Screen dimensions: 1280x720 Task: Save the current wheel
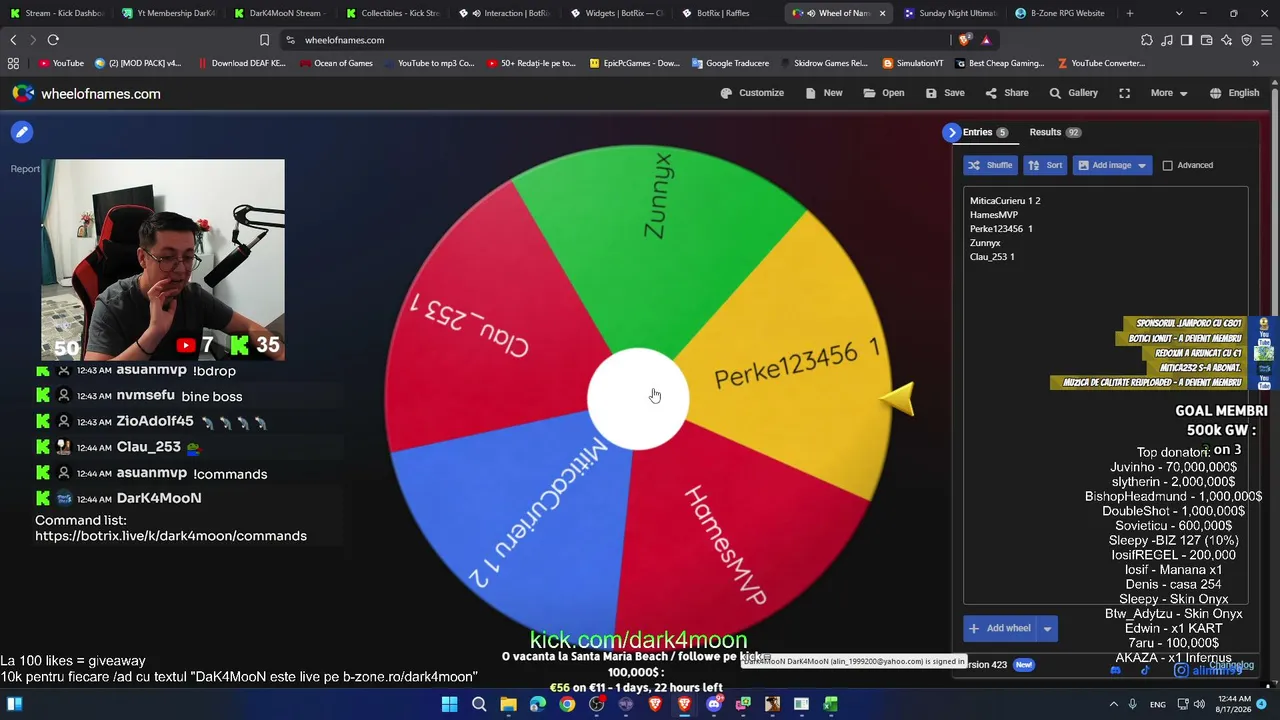pyautogui.click(x=945, y=93)
